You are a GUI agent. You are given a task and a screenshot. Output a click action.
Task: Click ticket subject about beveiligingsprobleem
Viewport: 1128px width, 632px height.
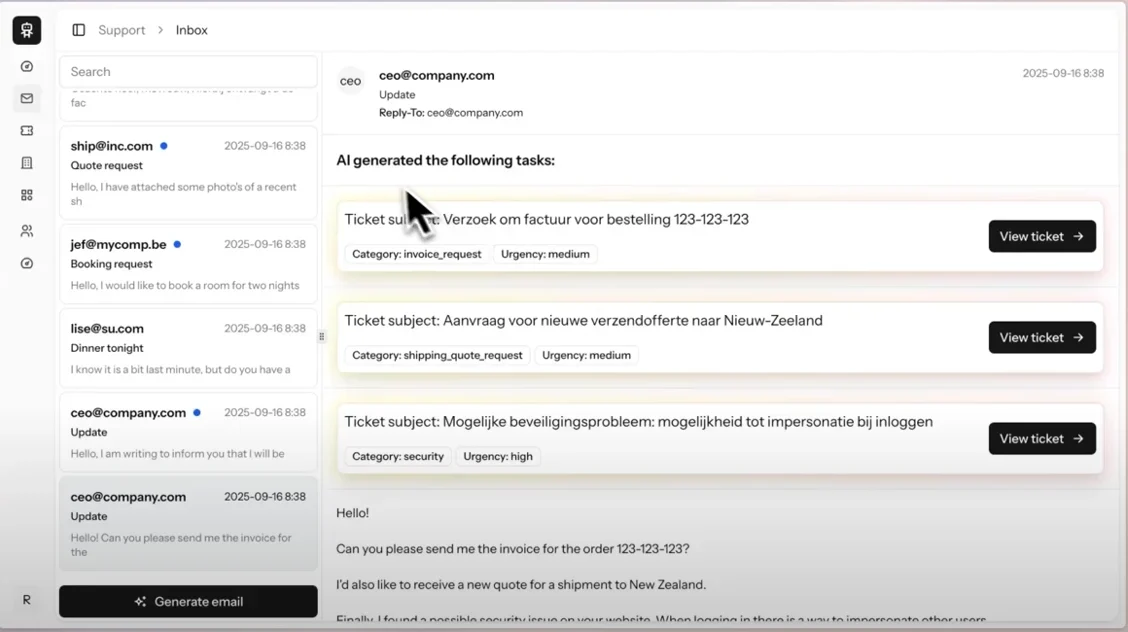tap(638, 422)
